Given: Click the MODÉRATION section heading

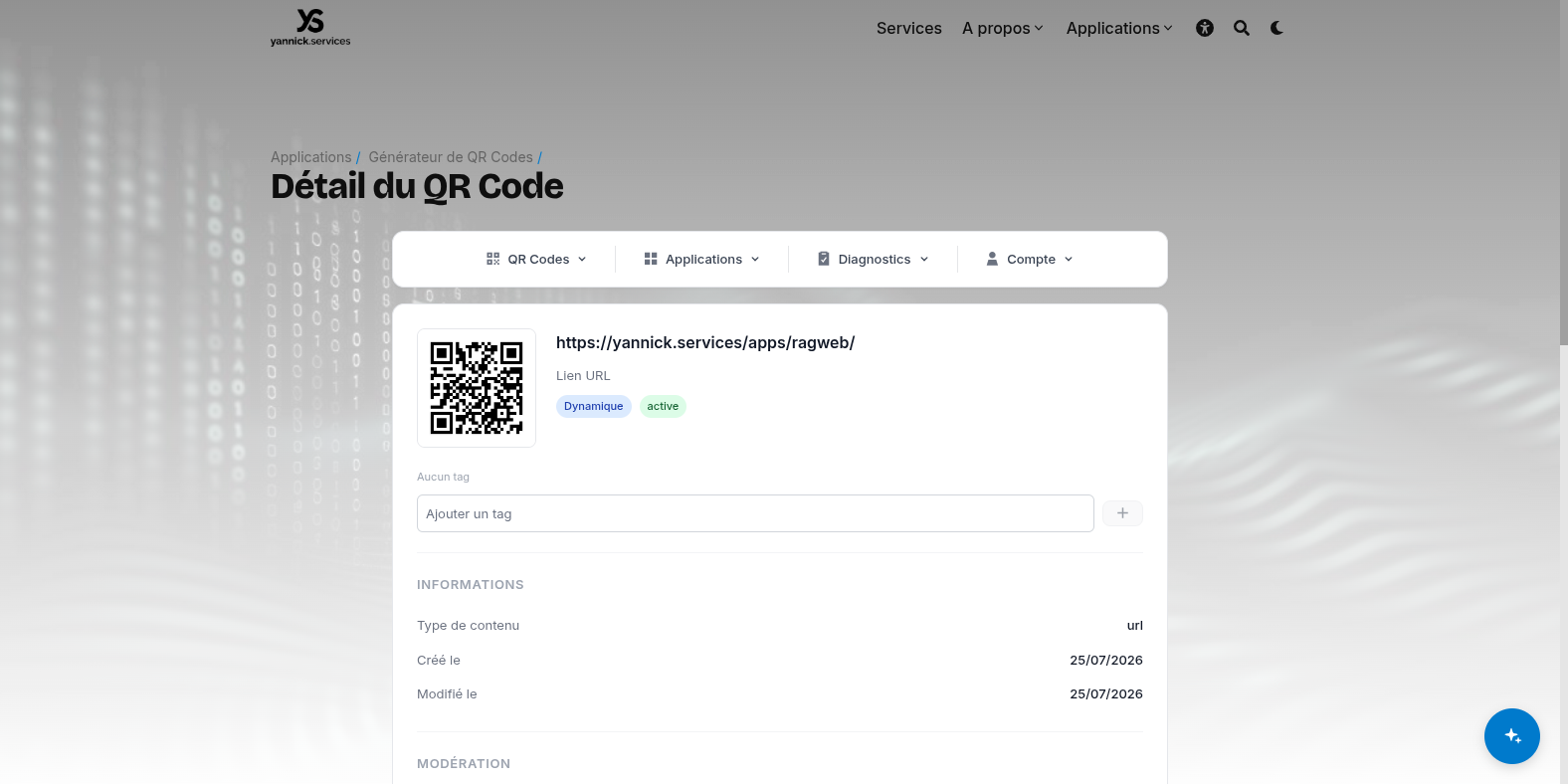Looking at the screenshot, I should pyautogui.click(x=464, y=764).
